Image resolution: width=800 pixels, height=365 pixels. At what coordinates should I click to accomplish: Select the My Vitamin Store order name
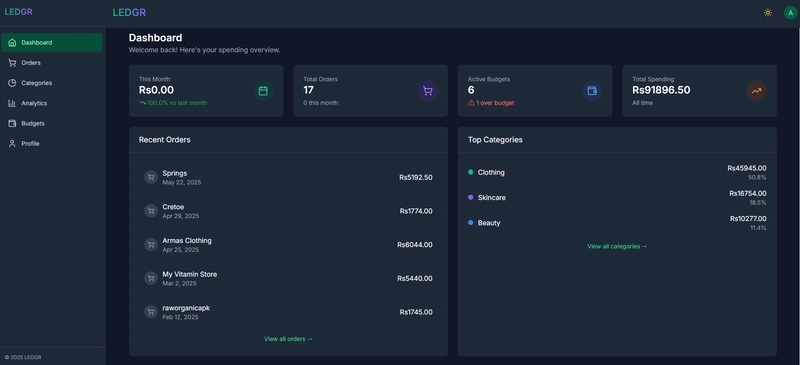tap(189, 274)
